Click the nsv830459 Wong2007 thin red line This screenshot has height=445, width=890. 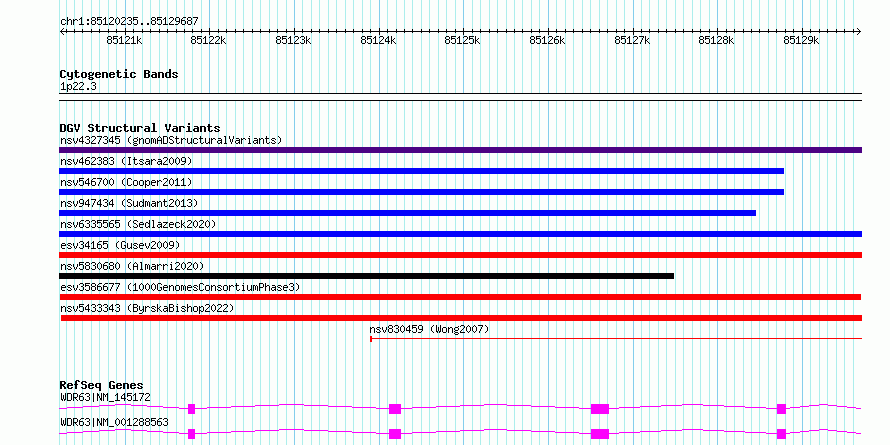pyautogui.click(x=616, y=339)
